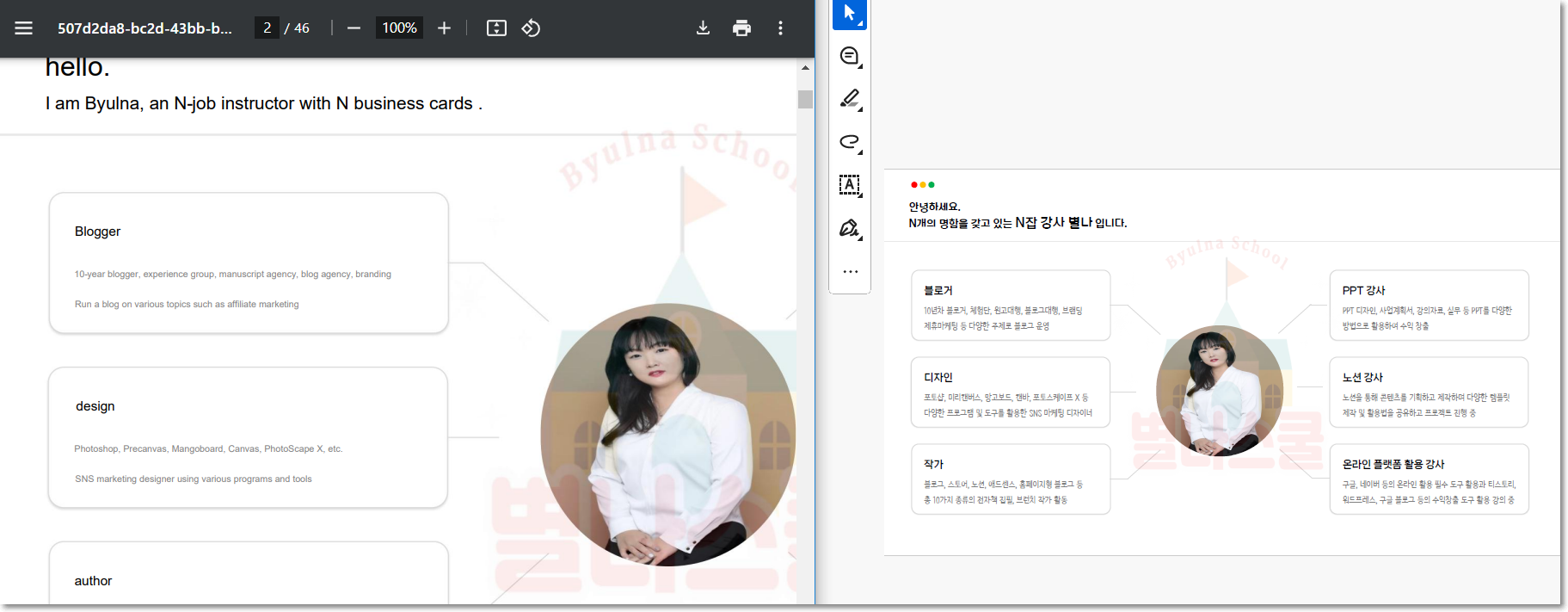Click the design card heading
The height and width of the screenshot is (612, 1568).
point(95,406)
